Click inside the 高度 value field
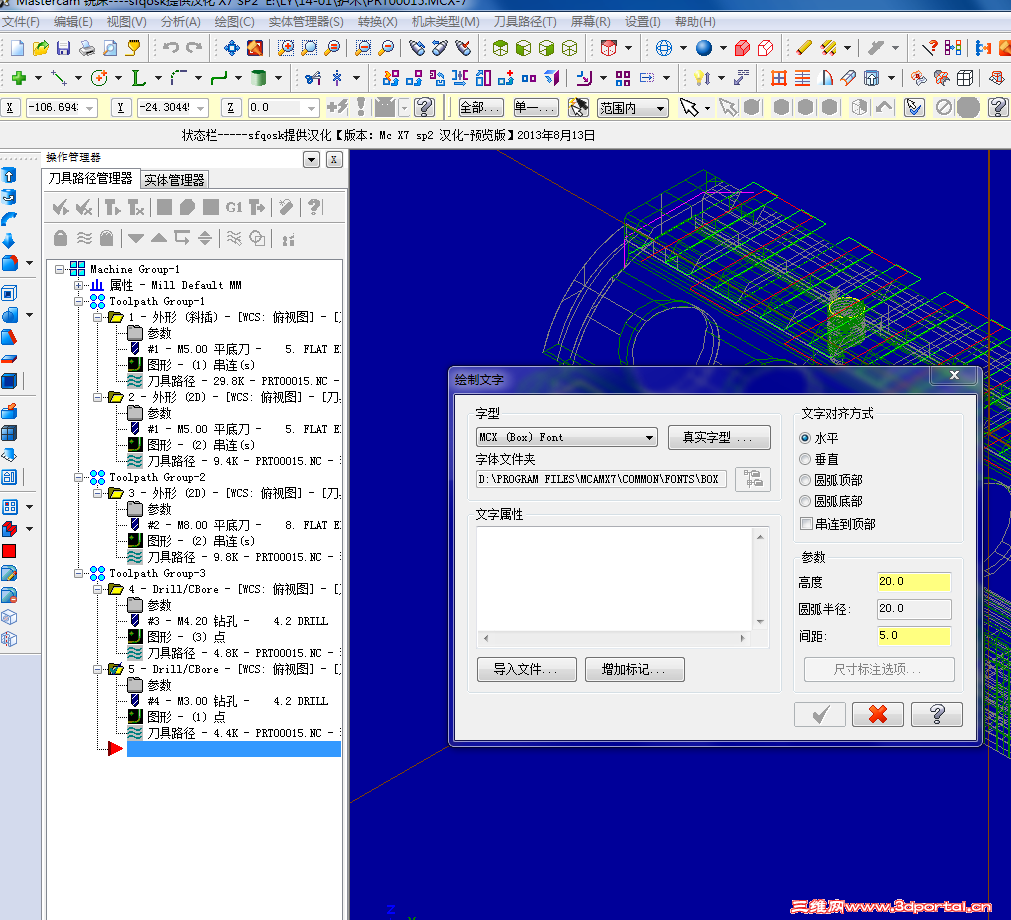1011x920 pixels. click(915, 580)
